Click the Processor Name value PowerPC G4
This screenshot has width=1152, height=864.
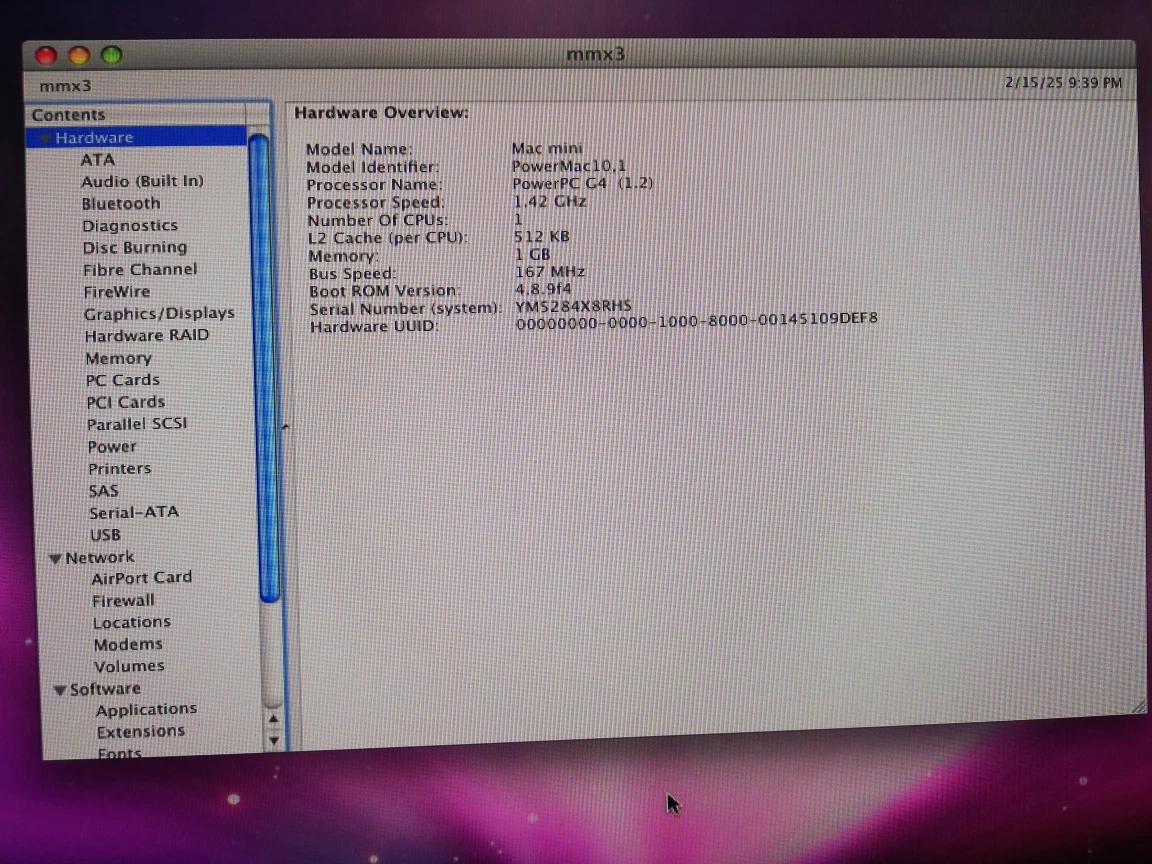[582, 184]
